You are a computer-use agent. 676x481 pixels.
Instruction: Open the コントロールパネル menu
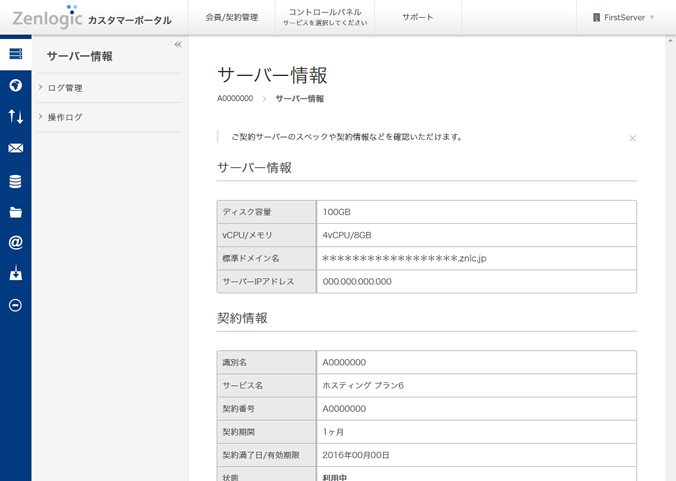tap(324, 17)
